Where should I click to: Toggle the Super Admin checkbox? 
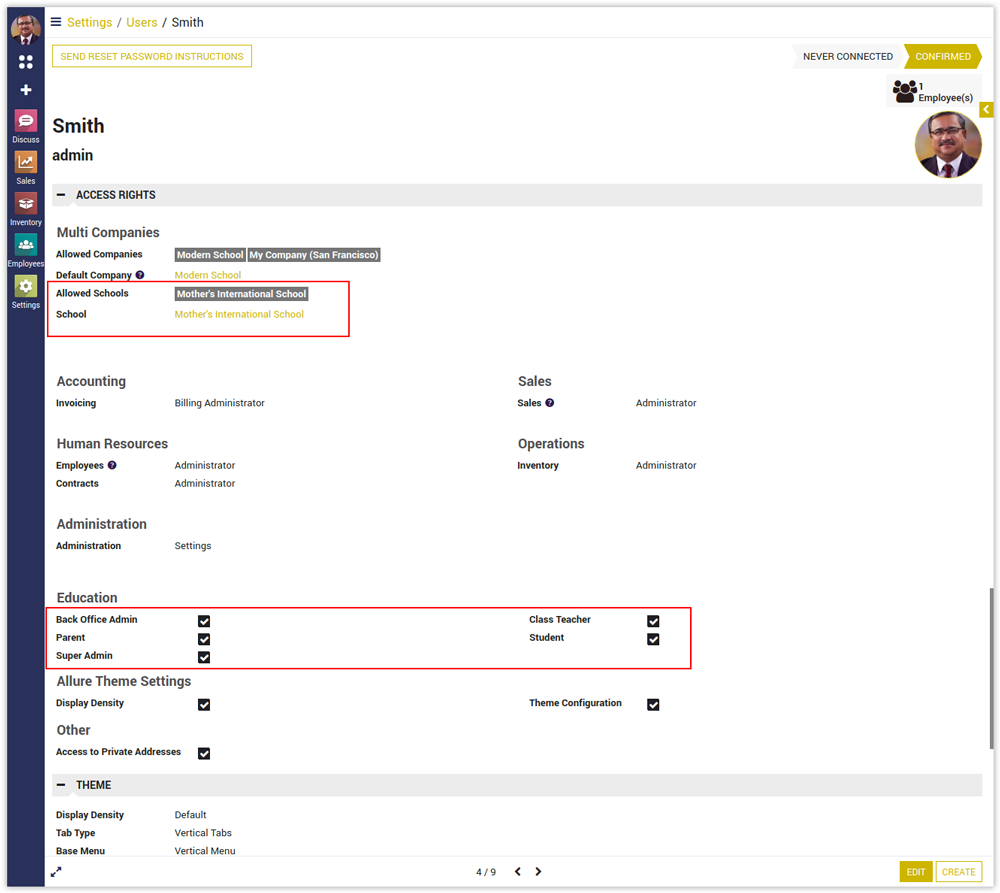tap(204, 657)
